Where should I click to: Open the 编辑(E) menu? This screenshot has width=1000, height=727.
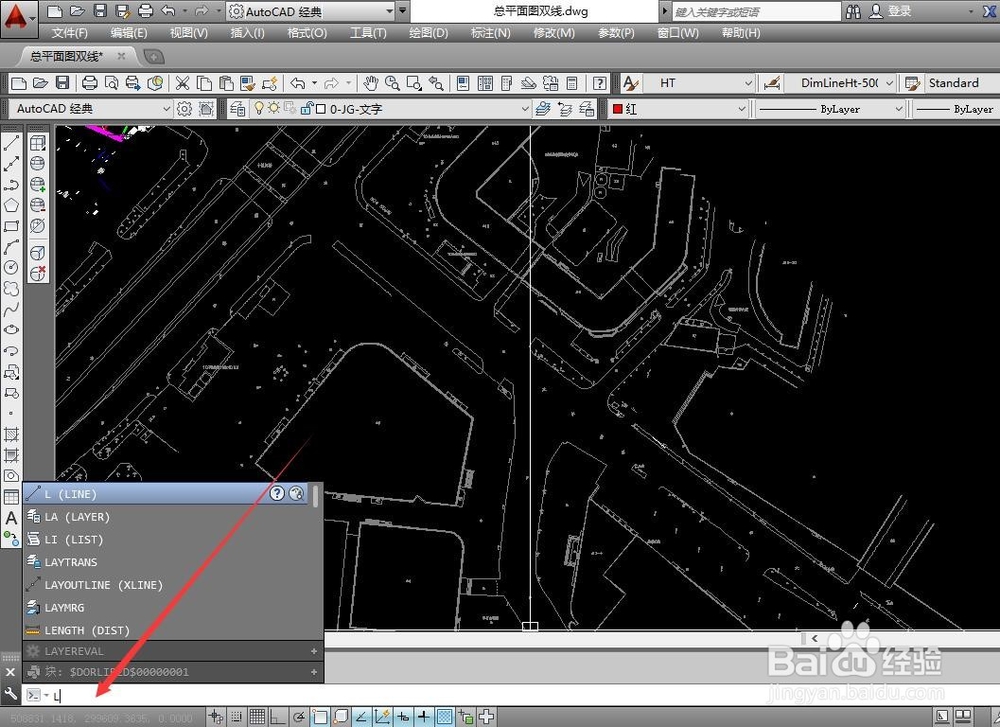(129, 33)
